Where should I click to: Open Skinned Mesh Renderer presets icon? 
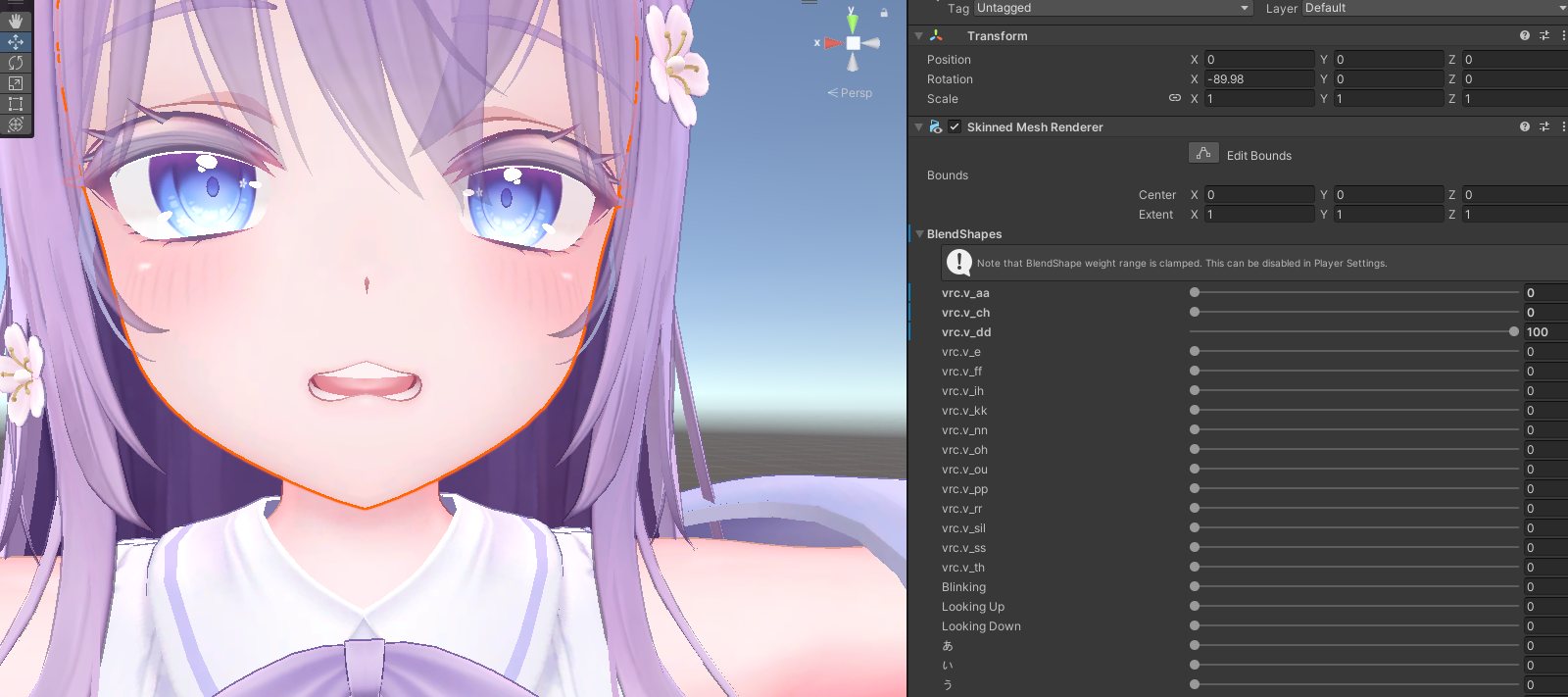(1544, 126)
